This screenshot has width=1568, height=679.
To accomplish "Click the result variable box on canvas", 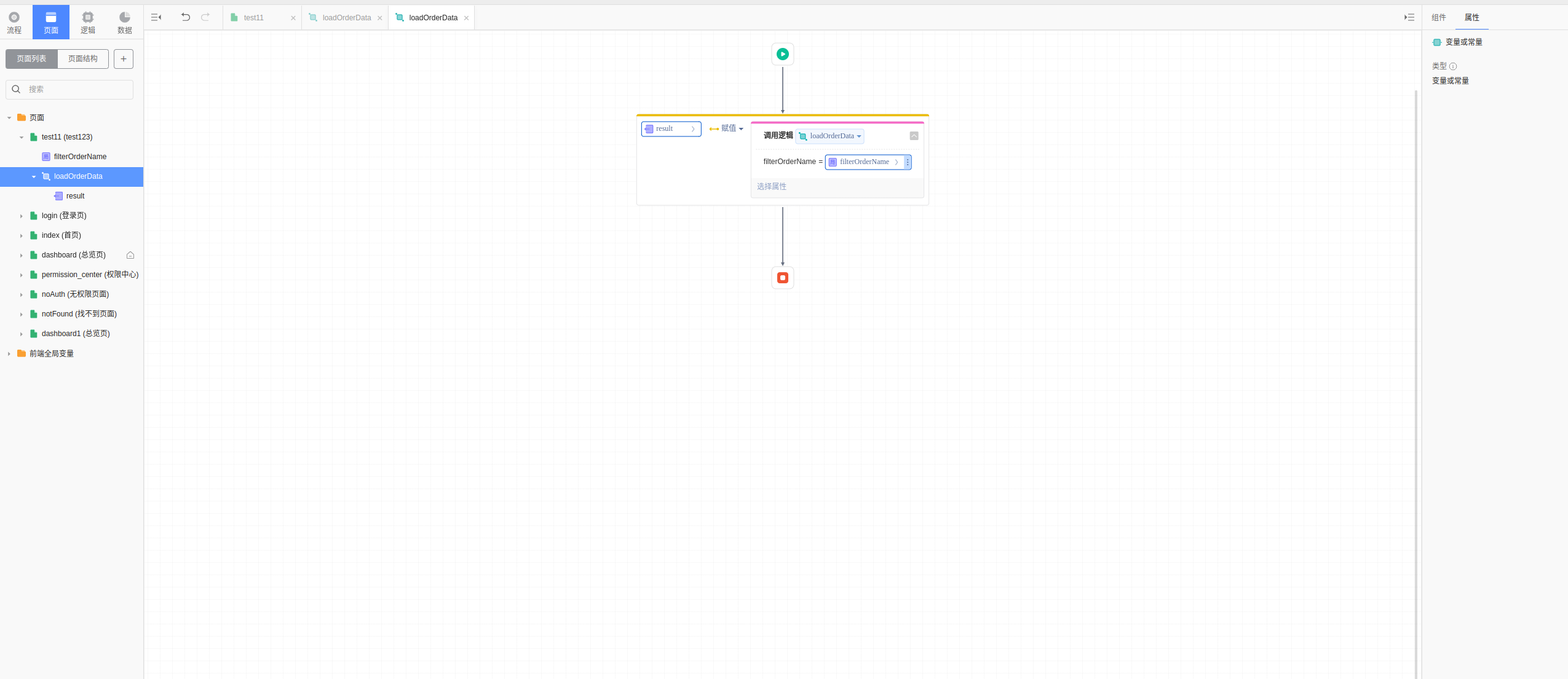I will [671, 129].
